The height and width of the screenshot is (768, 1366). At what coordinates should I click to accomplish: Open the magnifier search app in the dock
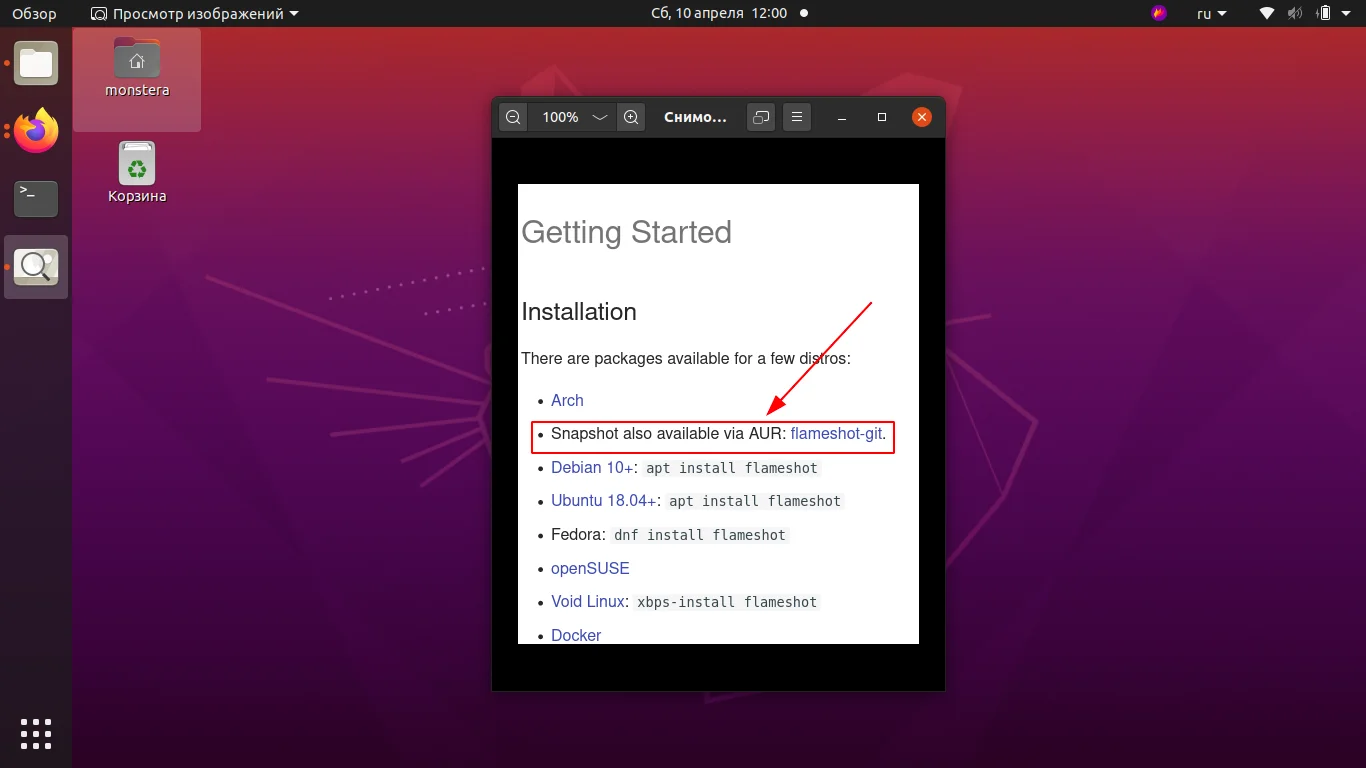point(35,266)
